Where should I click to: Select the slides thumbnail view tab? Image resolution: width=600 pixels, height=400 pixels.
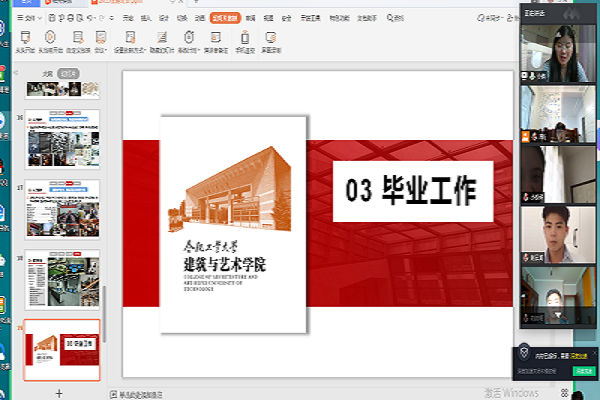(68, 74)
